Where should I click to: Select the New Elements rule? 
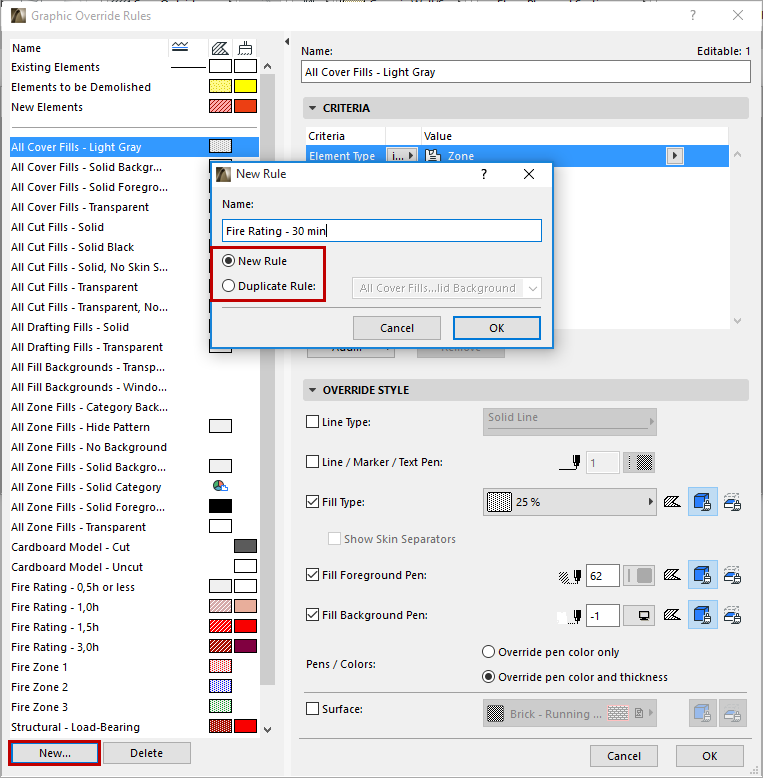pyautogui.click(x=134, y=107)
